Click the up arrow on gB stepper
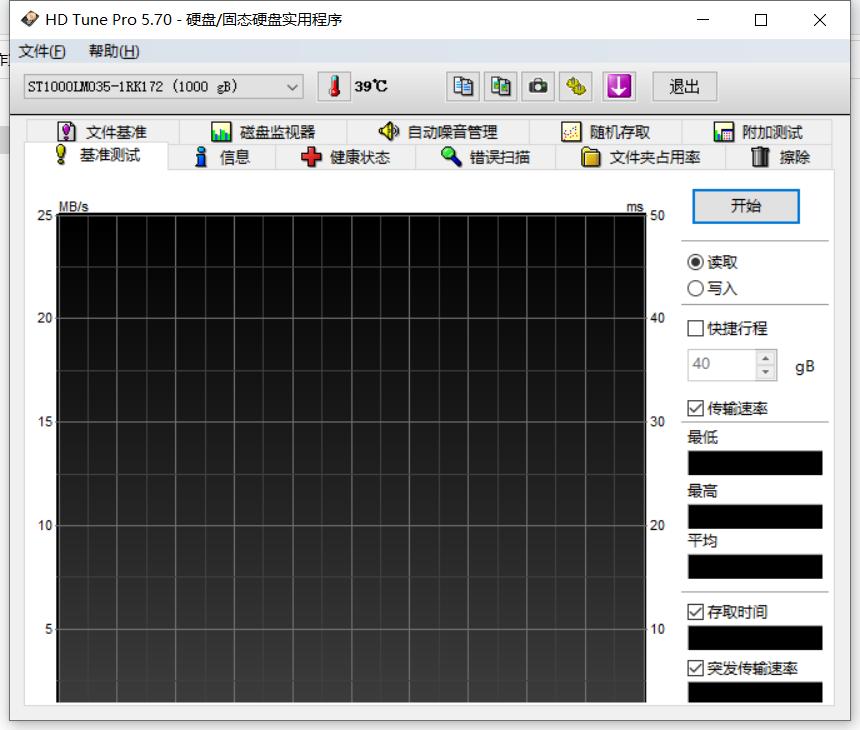860x730 pixels. click(x=764, y=358)
